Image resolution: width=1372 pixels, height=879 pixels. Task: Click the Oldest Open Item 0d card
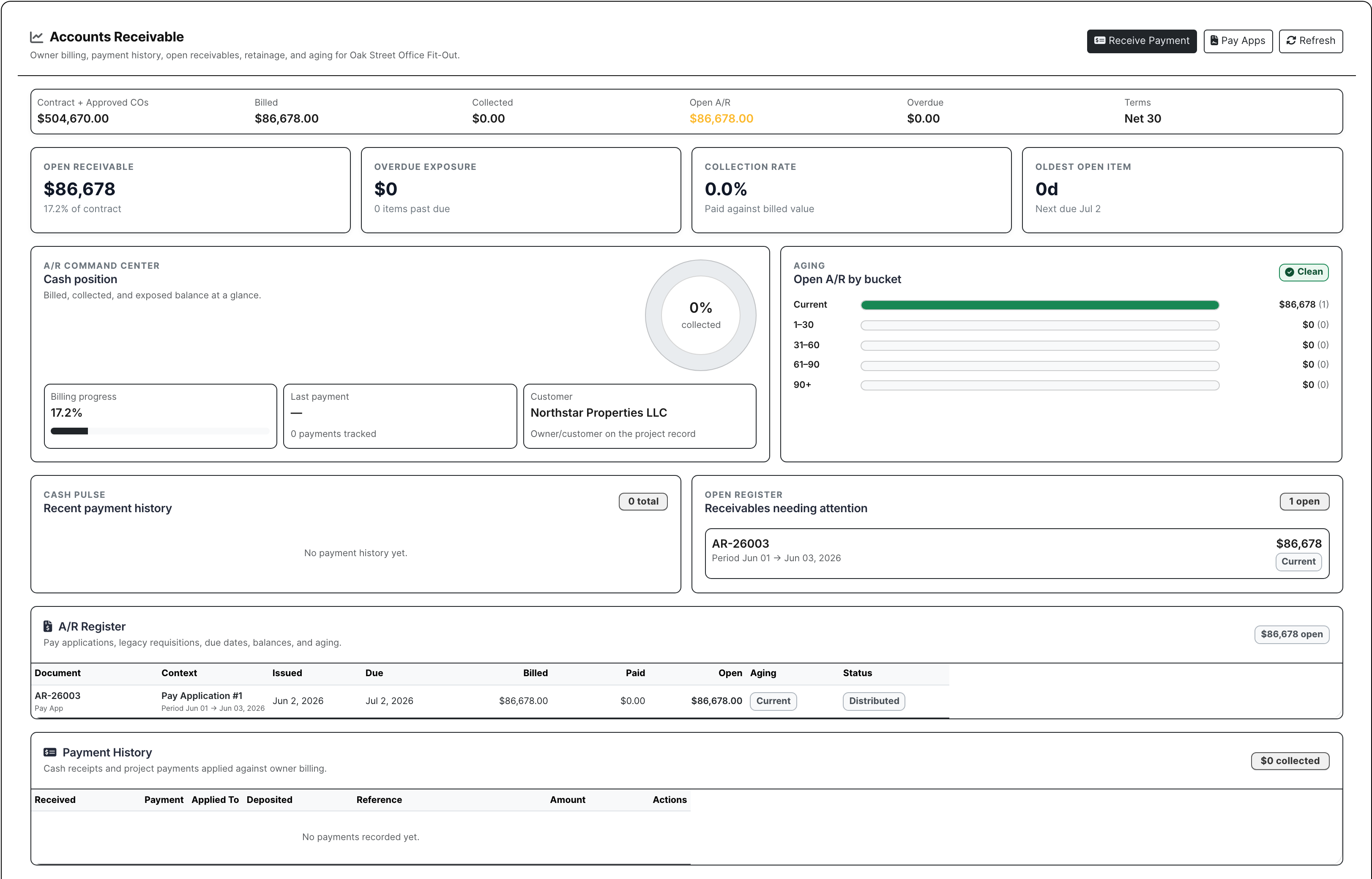pyautogui.click(x=1182, y=190)
